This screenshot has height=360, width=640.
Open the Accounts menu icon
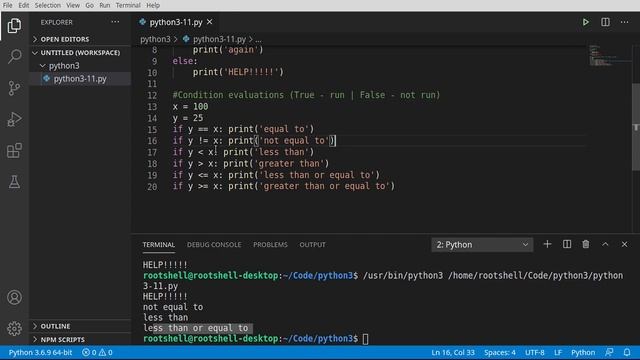click(x=14, y=297)
